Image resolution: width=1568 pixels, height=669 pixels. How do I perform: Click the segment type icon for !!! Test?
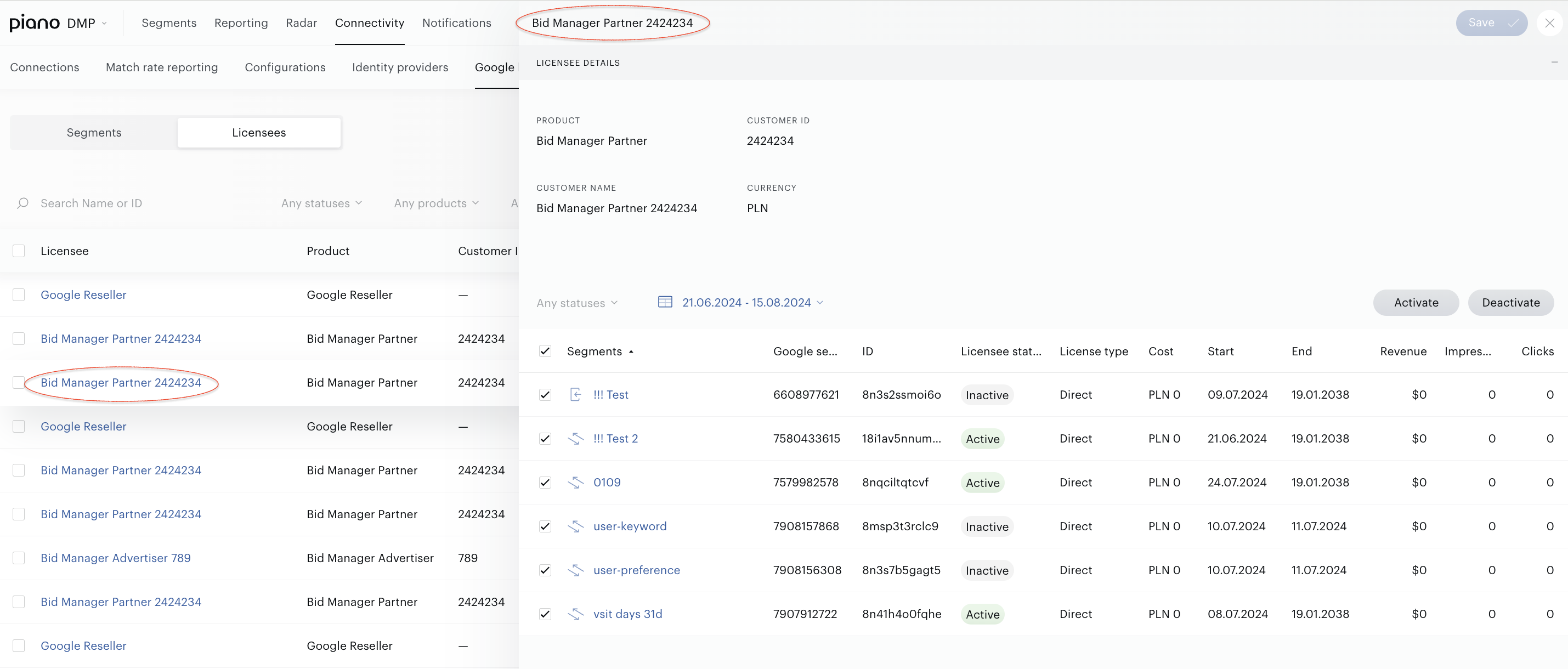pos(575,394)
